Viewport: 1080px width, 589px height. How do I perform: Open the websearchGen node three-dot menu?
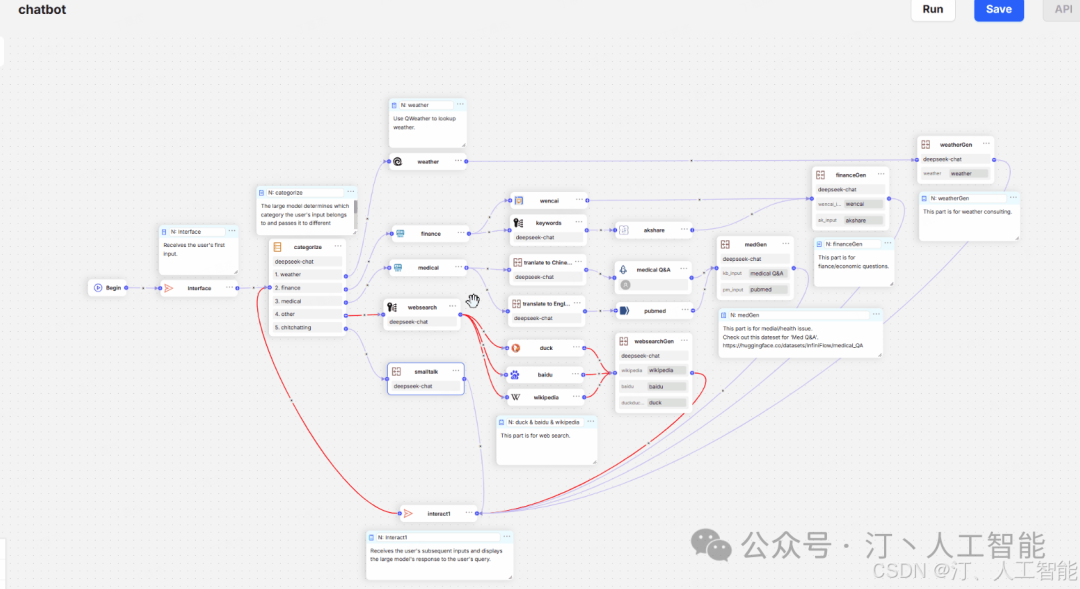coord(684,340)
